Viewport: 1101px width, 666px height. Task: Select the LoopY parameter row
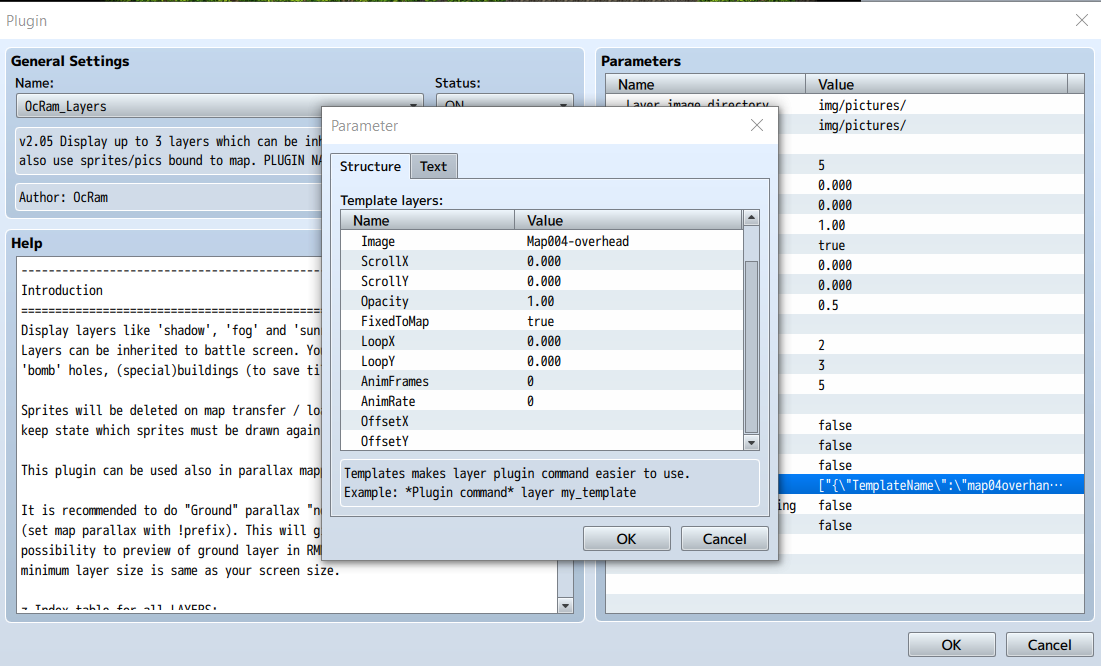pyautogui.click(x=541, y=361)
